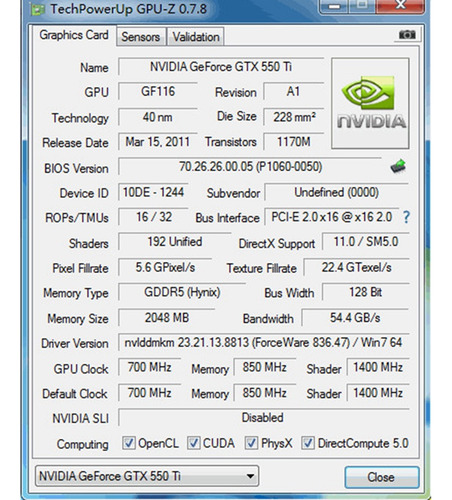Switch to the Validation tab
This screenshot has width=452, height=500.
pyautogui.click(x=196, y=37)
